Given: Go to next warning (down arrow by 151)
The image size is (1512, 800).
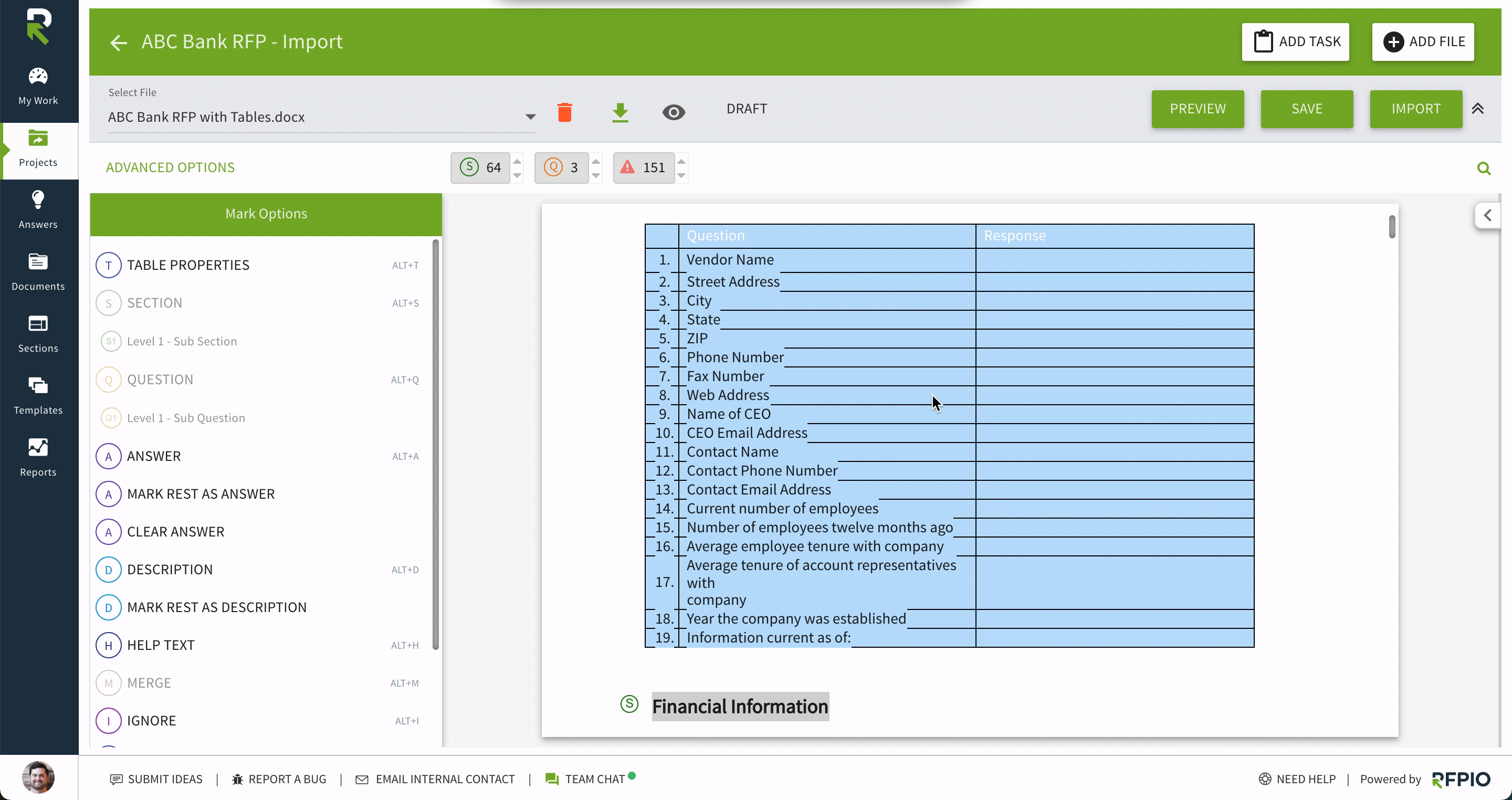Looking at the screenshot, I should (x=681, y=175).
